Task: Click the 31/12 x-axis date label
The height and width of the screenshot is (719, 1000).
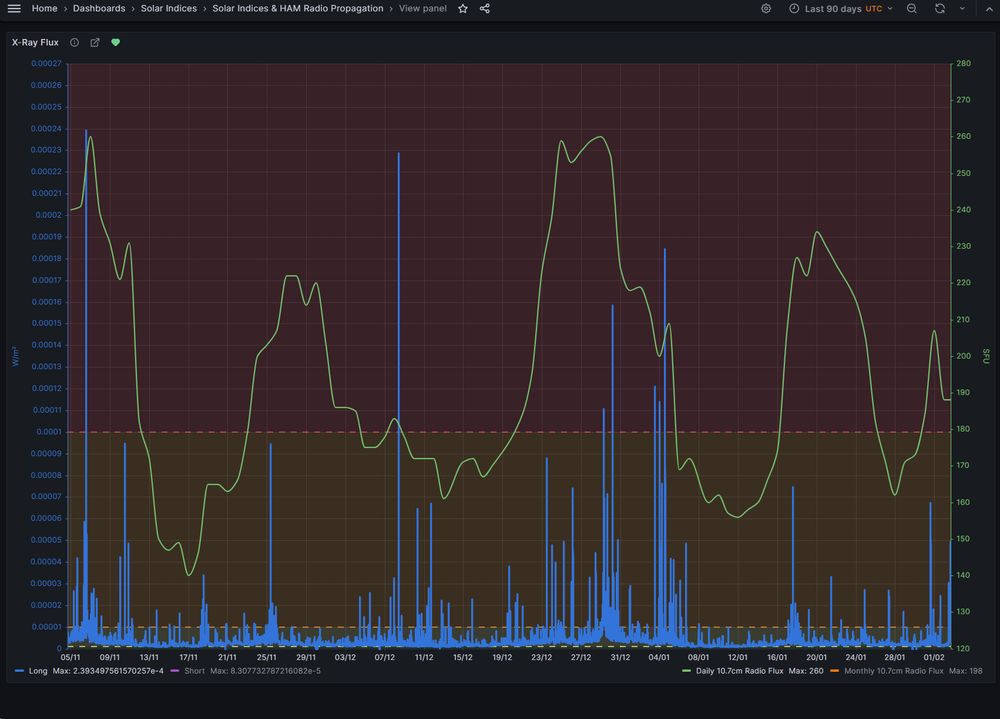Action: pos(620,657)
